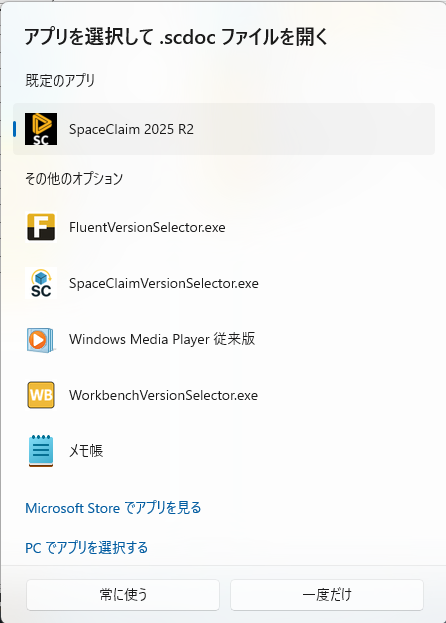Choose WorkbenchVersionSelector.exe entry
The height and width of the screenshot is (623, 446).
pos(224,395)
